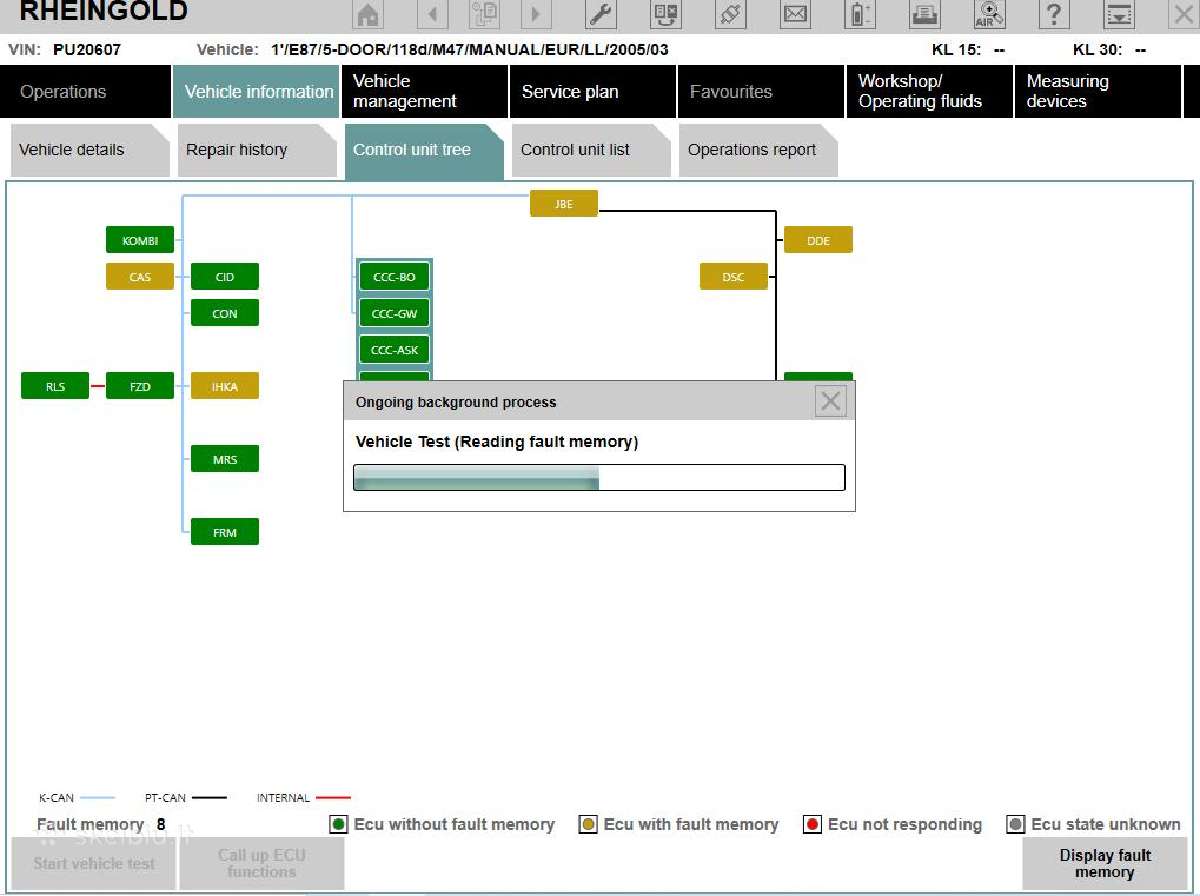The image size is (1200, 896).
Task: Select the DDE control unit node
Action: (818, 240)
